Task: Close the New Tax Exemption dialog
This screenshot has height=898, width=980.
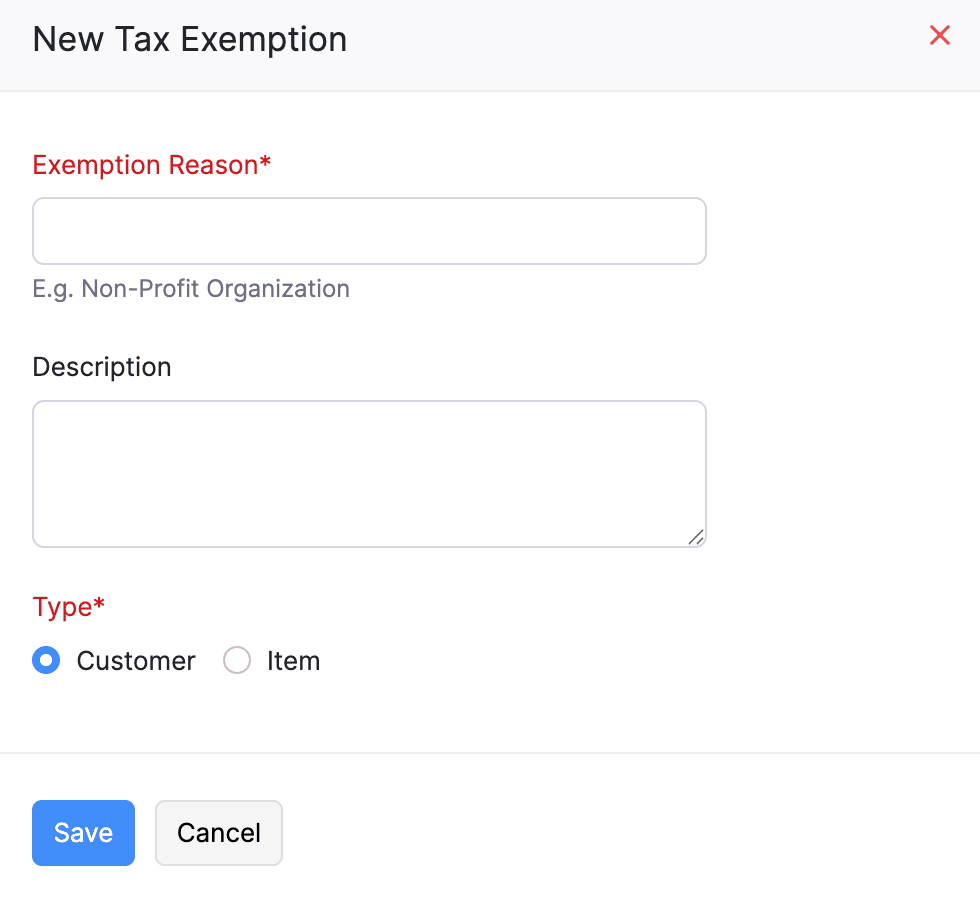Action: click(x=939, y=35)
